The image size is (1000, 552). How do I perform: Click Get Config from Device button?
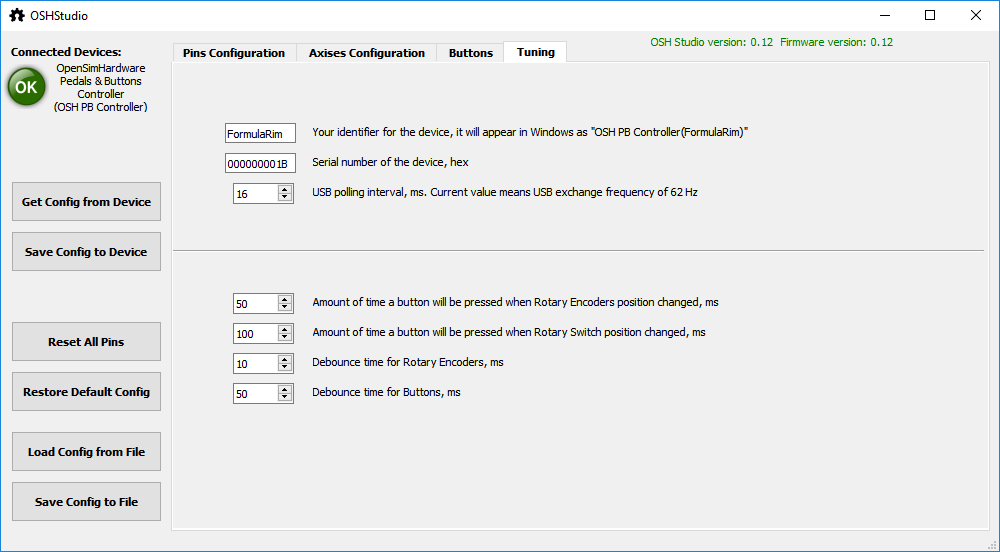[86, 202]
